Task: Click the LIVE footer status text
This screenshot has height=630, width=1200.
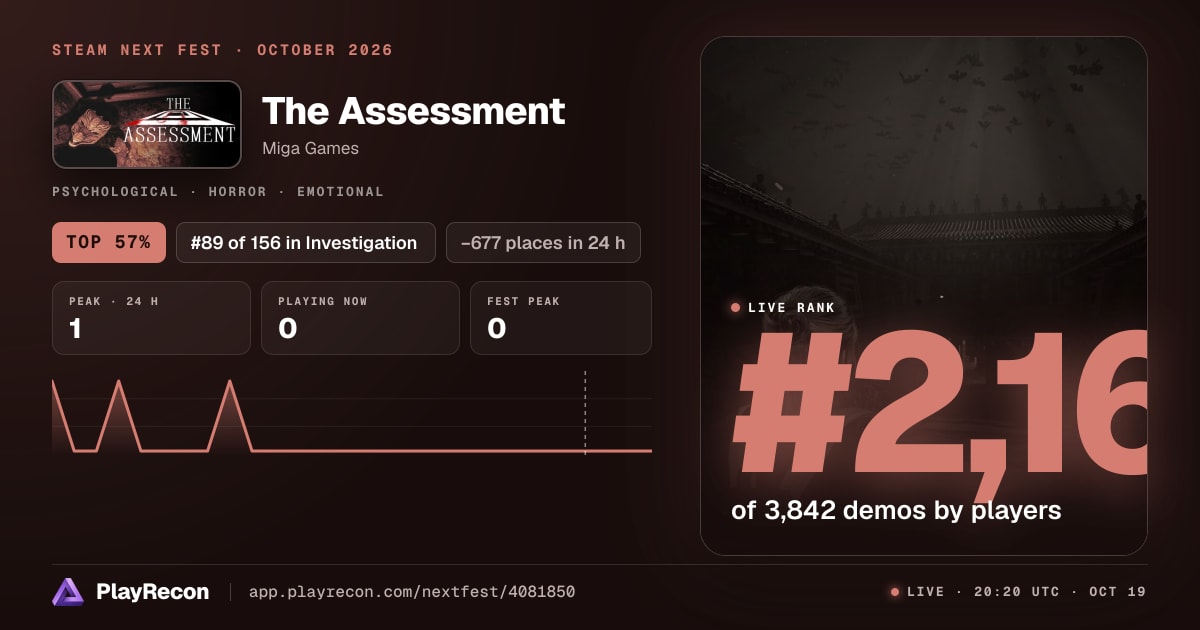Action: click(925, 592)
